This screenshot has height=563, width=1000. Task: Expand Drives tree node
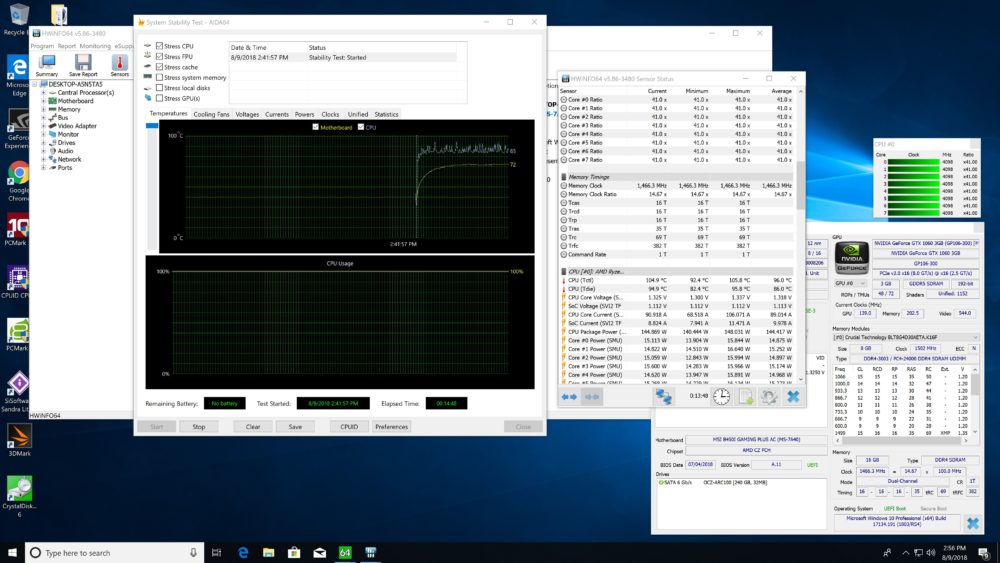(x=44, y=143)
